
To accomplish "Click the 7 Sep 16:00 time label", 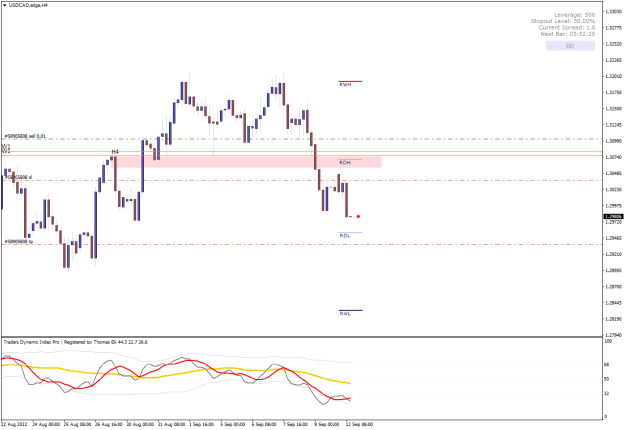I will [296, 424].
